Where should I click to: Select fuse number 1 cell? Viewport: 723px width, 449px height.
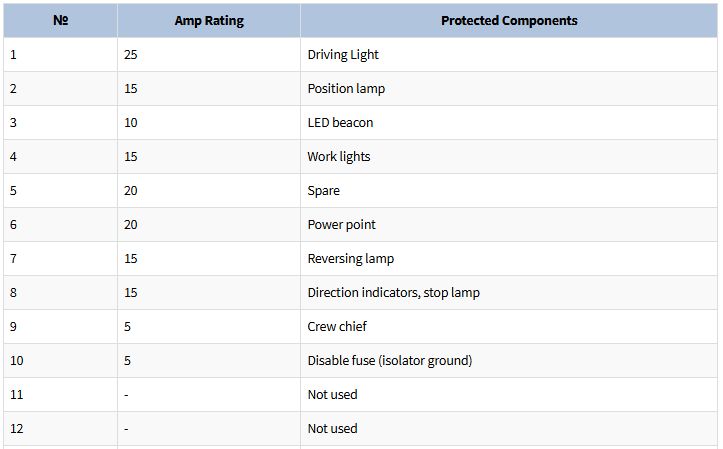coord(14,55)
